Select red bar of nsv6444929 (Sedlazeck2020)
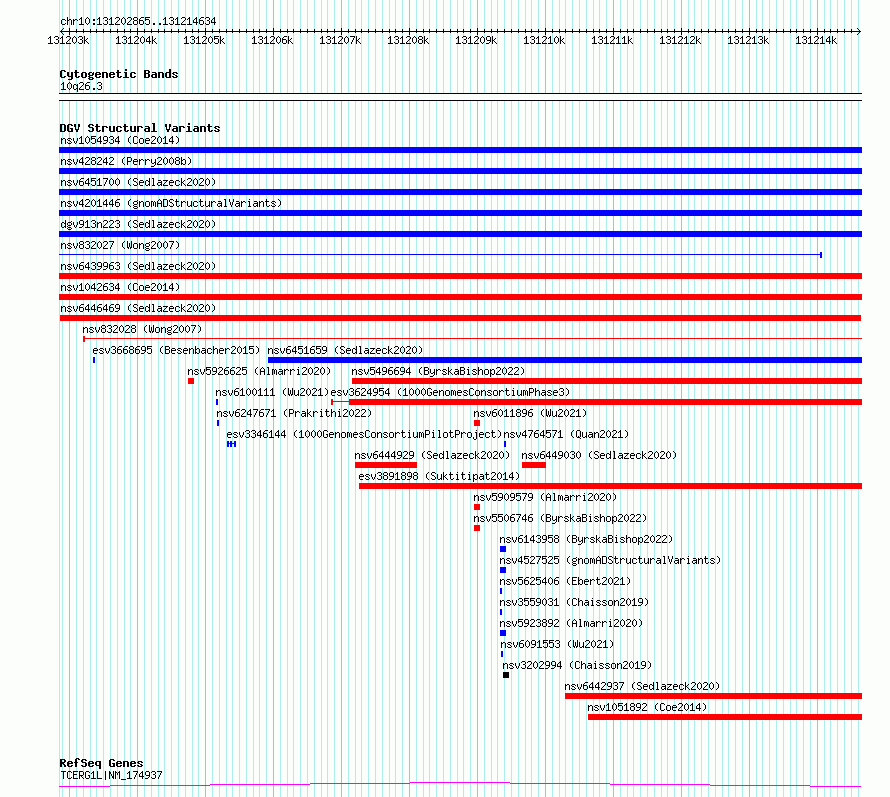The width and height of the screenshot is (890, 797). 386,465
